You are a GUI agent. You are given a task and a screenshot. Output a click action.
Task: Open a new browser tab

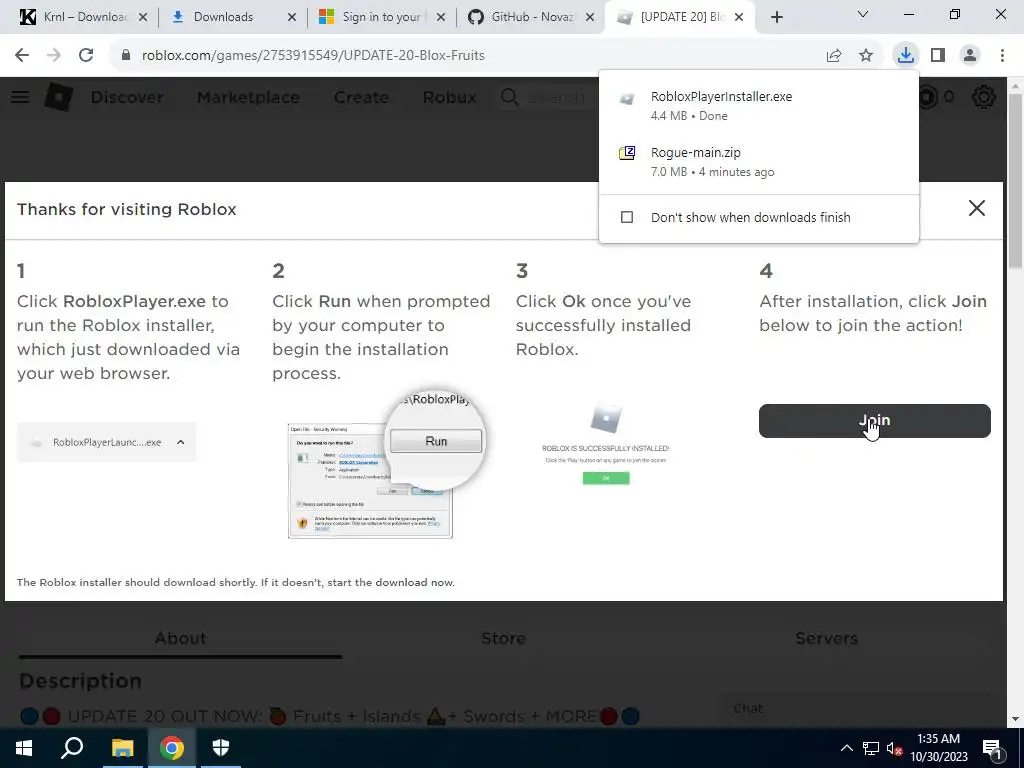776,17
